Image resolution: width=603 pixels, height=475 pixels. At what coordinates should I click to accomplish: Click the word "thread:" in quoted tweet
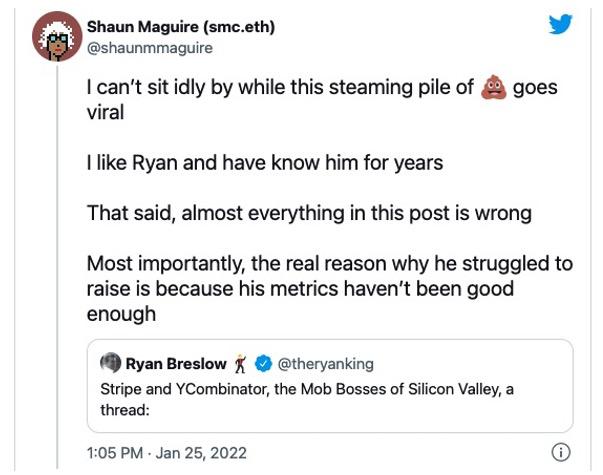[122, 409]
